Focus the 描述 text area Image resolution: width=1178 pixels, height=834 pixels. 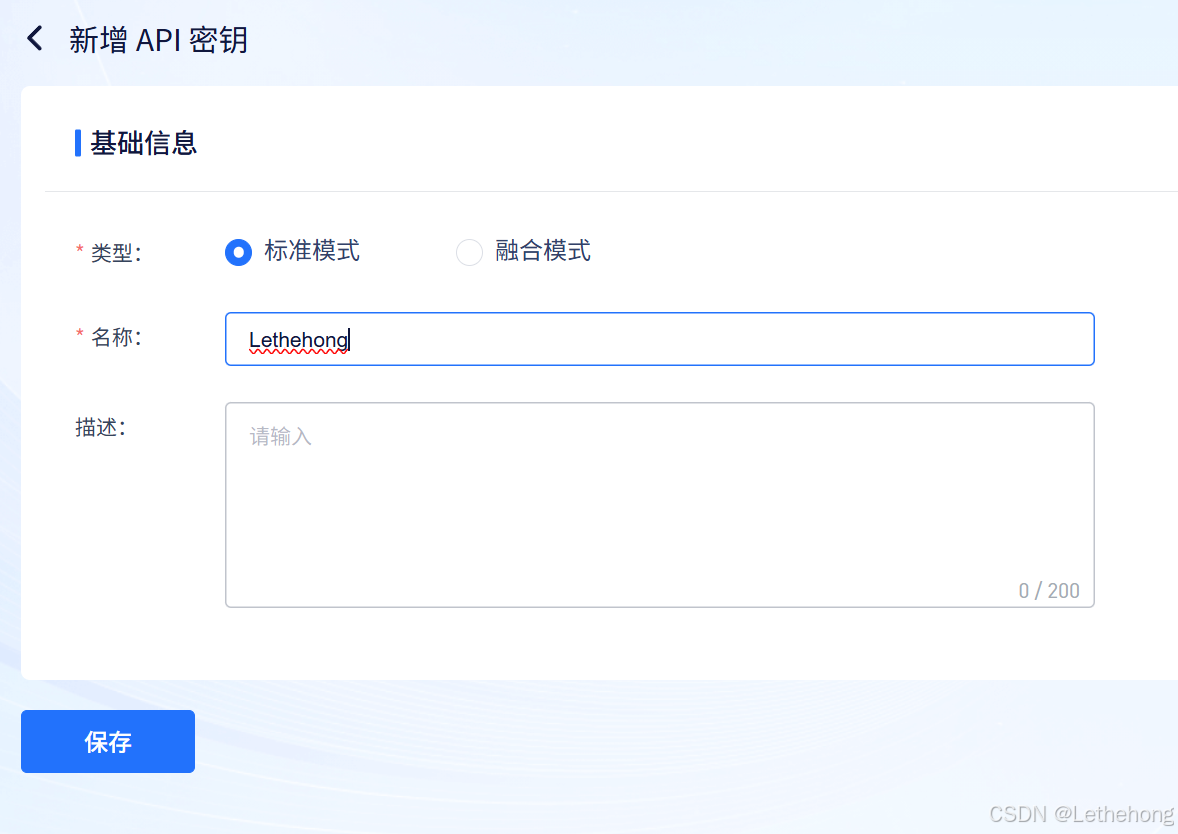[x=660, y=505]
